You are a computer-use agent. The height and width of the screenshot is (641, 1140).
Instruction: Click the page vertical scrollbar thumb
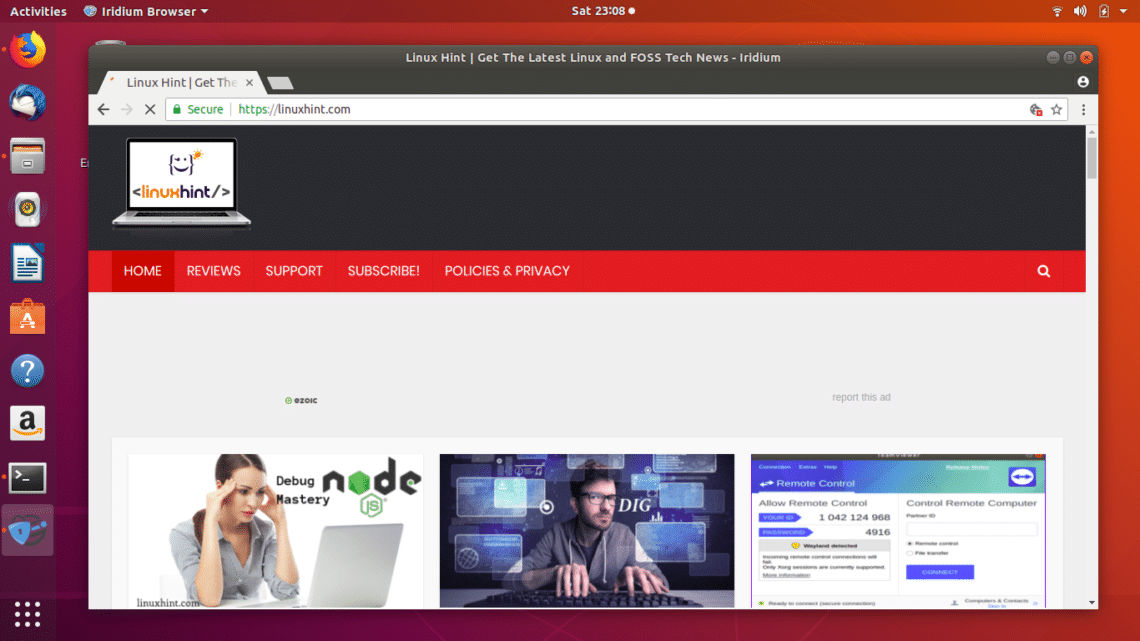1091,158
